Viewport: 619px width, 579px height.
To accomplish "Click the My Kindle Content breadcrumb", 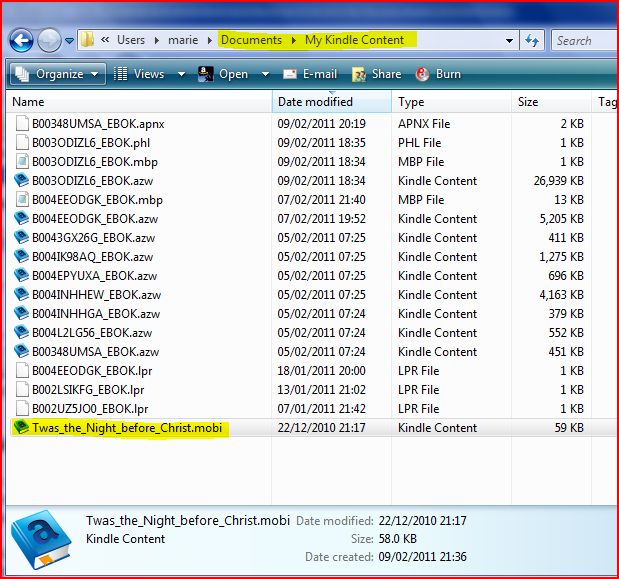I will point(355,40).
